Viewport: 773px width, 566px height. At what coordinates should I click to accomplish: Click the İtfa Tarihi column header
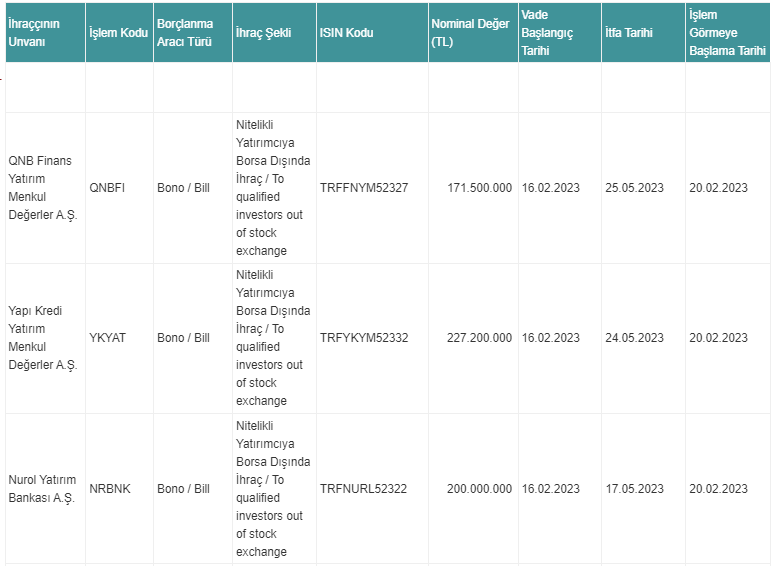click(629, 33)
